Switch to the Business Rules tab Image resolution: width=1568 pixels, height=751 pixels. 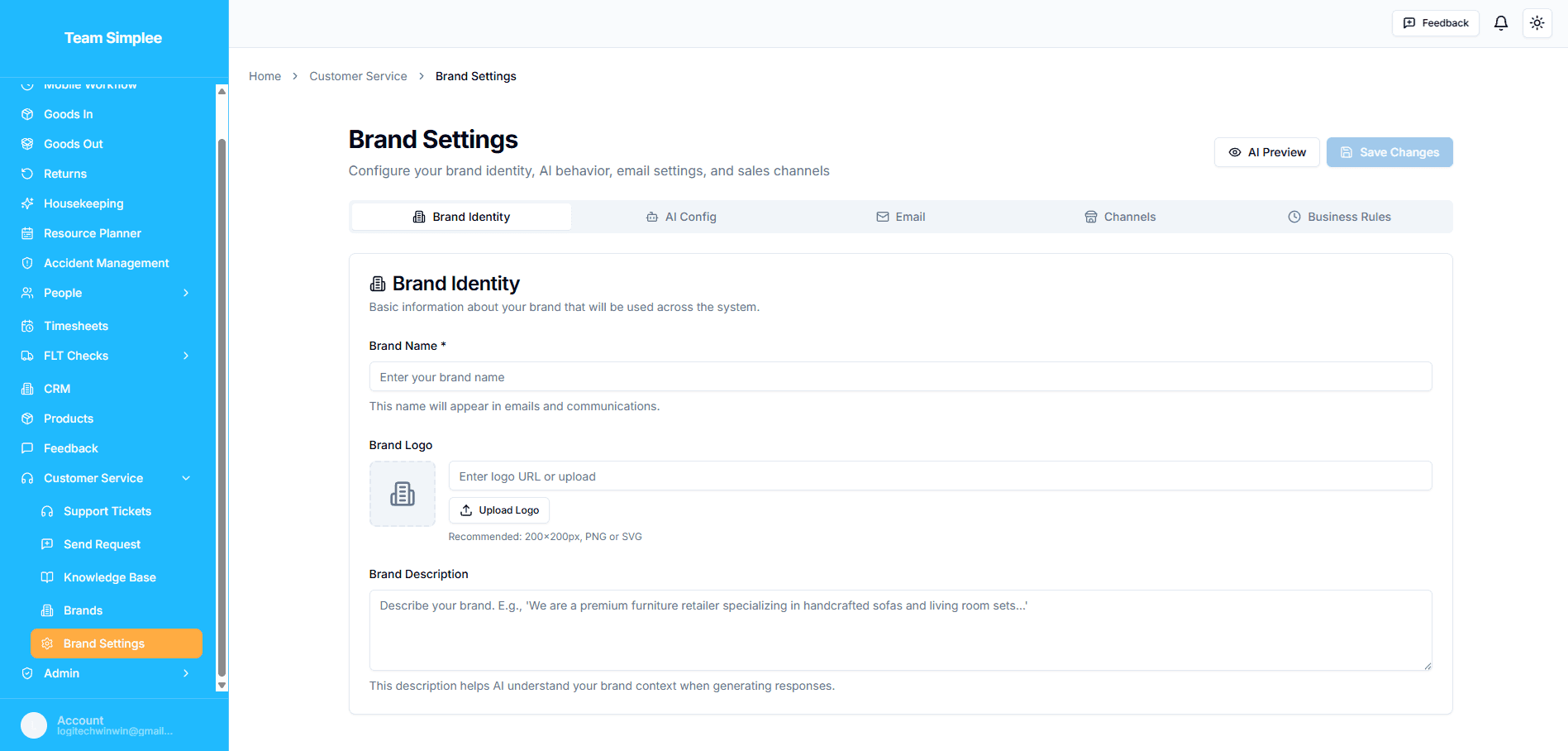(x=1339, y=217)
